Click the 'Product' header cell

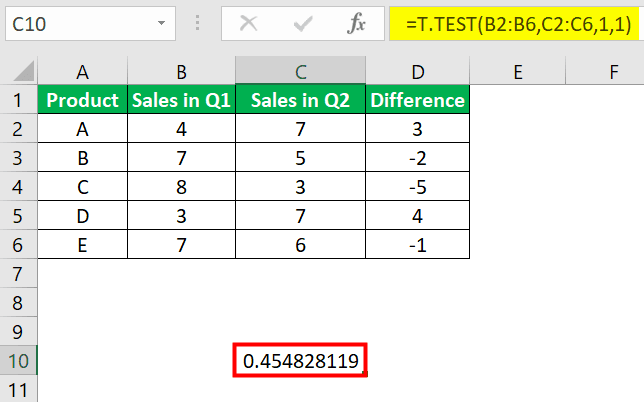point(82,100)
